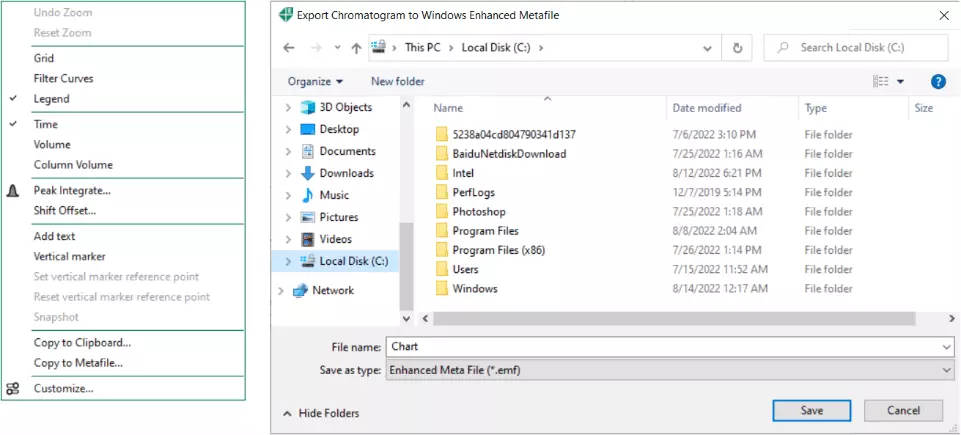The width and height of the screenshot is (961, 435).
Task: Click Hide Folders link
Action: [x=321, y=413]
